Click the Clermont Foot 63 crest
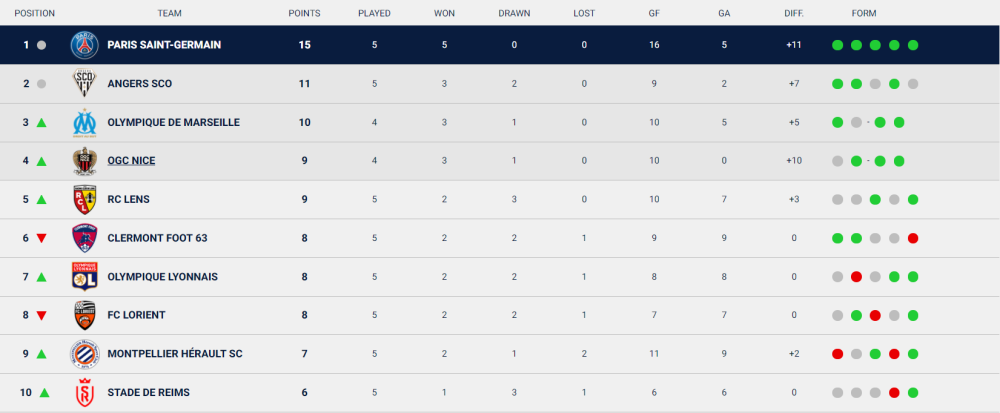The width and height of the screenshot is (1000, 413). click(85, 238)
